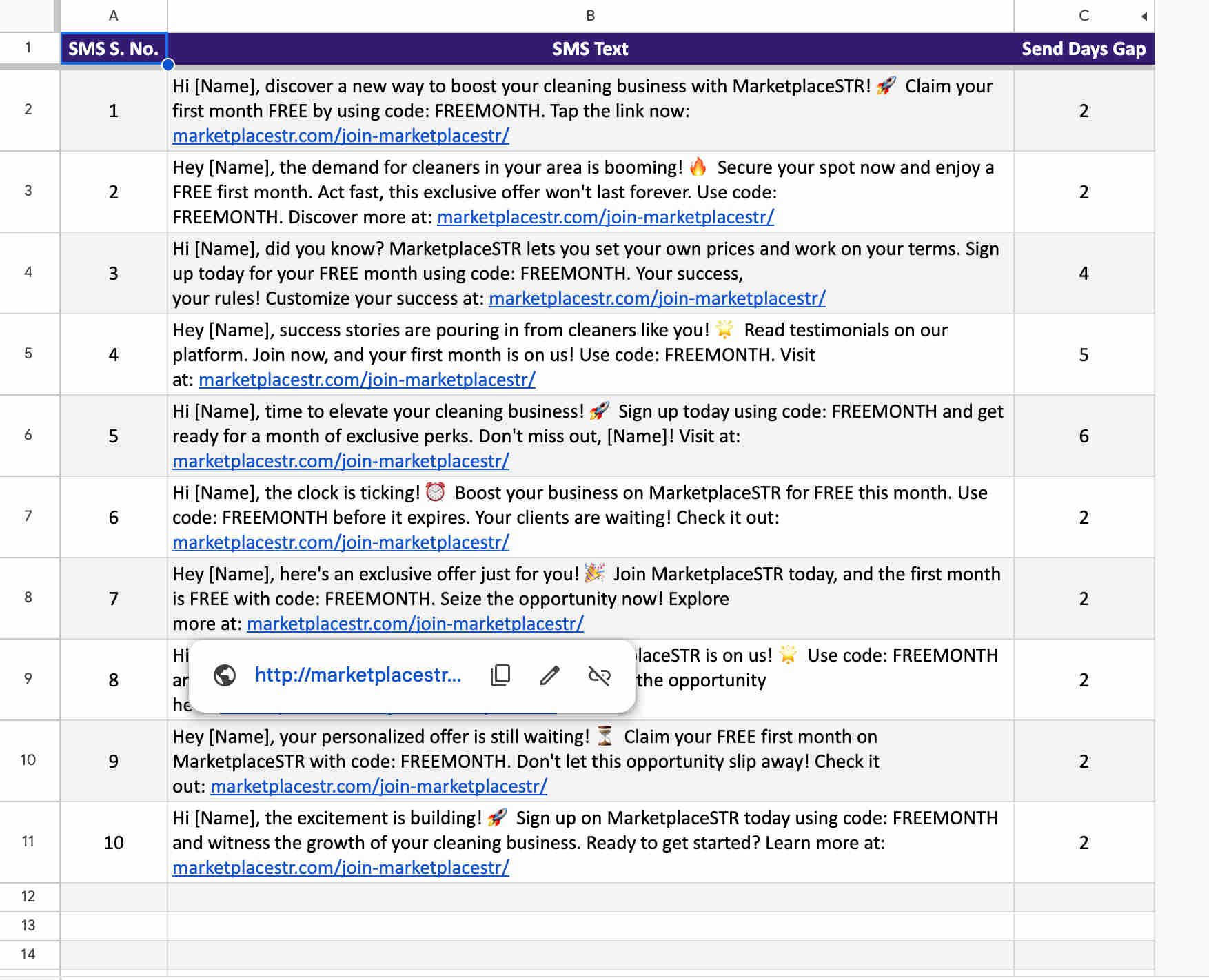Select column C header

point(1084,16)
